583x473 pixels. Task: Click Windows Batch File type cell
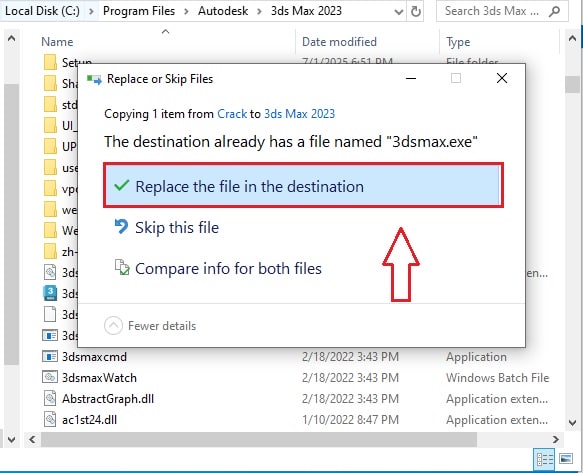pos(497,378)
